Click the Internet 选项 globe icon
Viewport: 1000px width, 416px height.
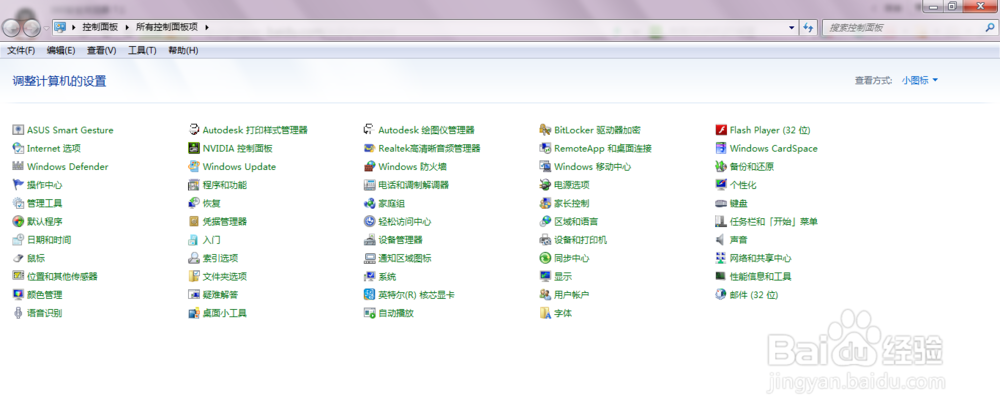[18, 149]
